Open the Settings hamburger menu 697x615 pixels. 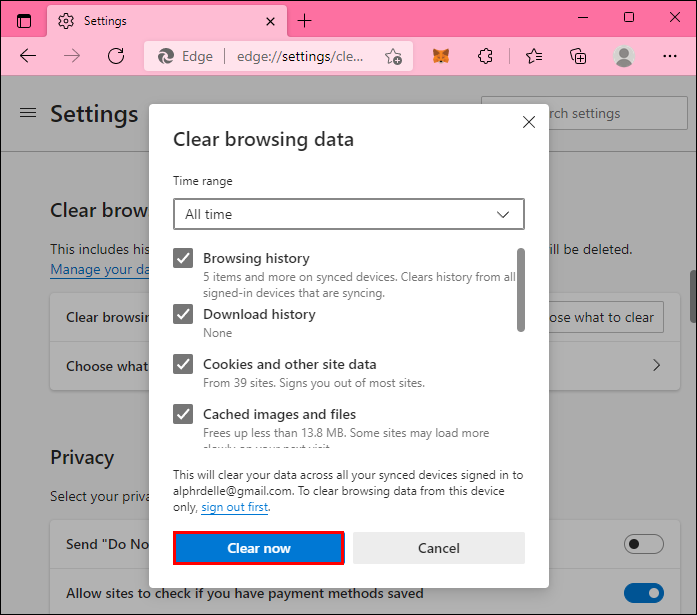point(28,113)
